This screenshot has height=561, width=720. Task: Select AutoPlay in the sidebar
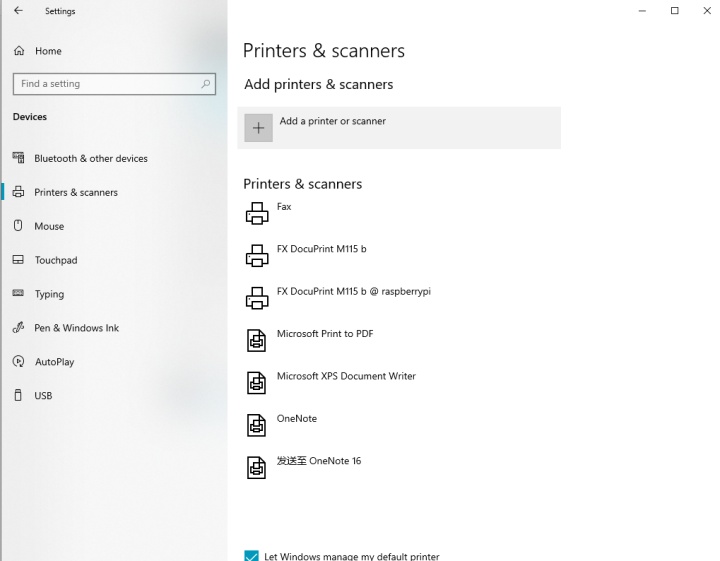54,362
